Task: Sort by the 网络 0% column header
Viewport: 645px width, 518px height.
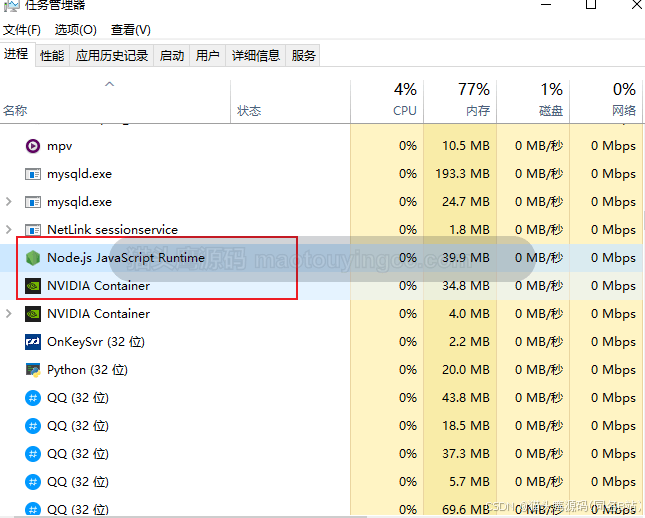Action: click(606, 102)
